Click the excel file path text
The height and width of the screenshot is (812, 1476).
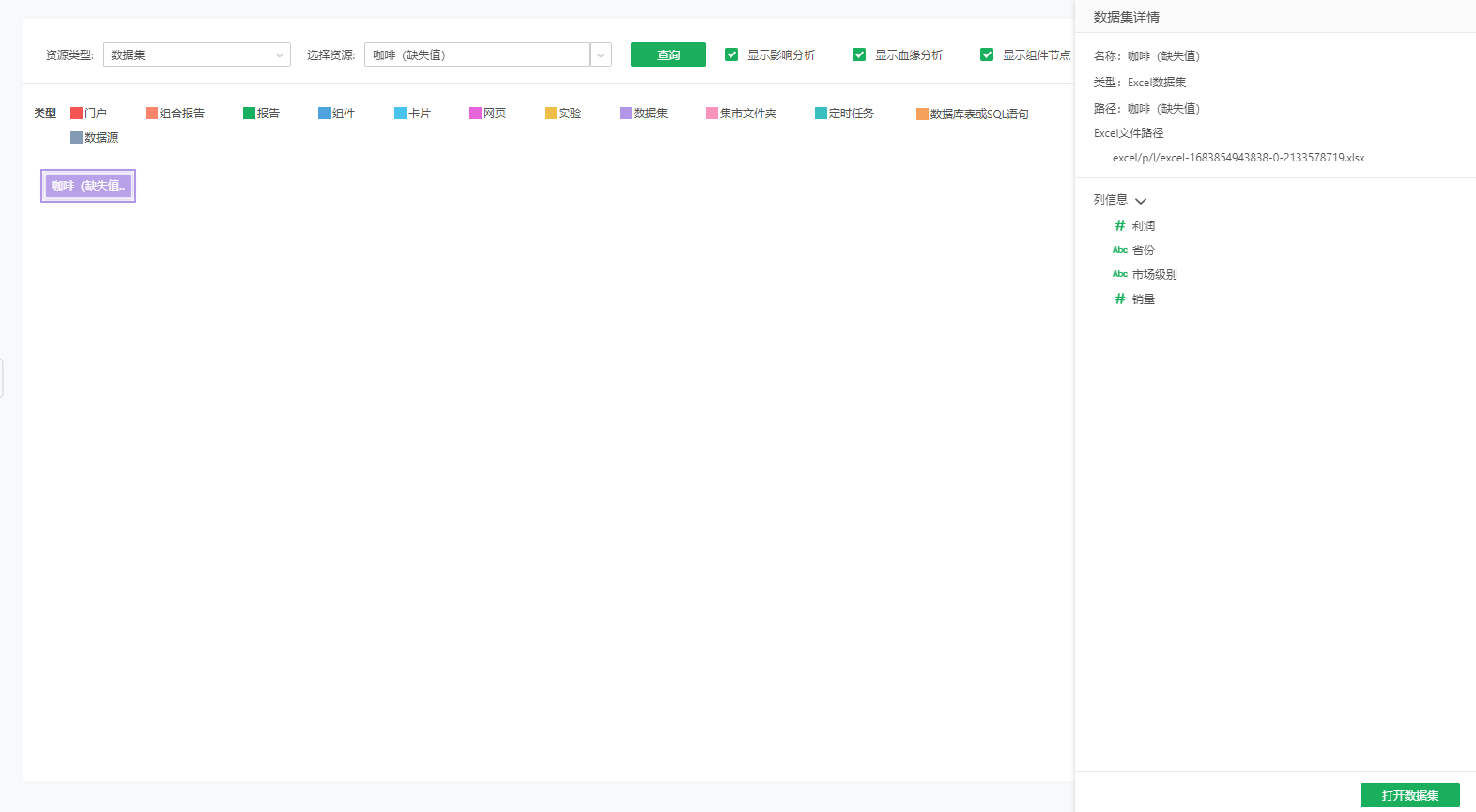point(1238,158)
